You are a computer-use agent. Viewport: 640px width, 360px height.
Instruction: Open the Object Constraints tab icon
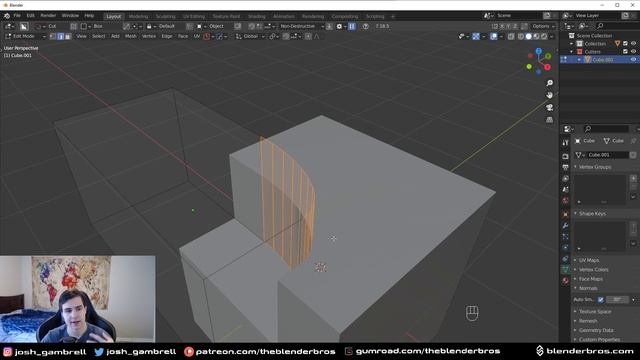565,258
